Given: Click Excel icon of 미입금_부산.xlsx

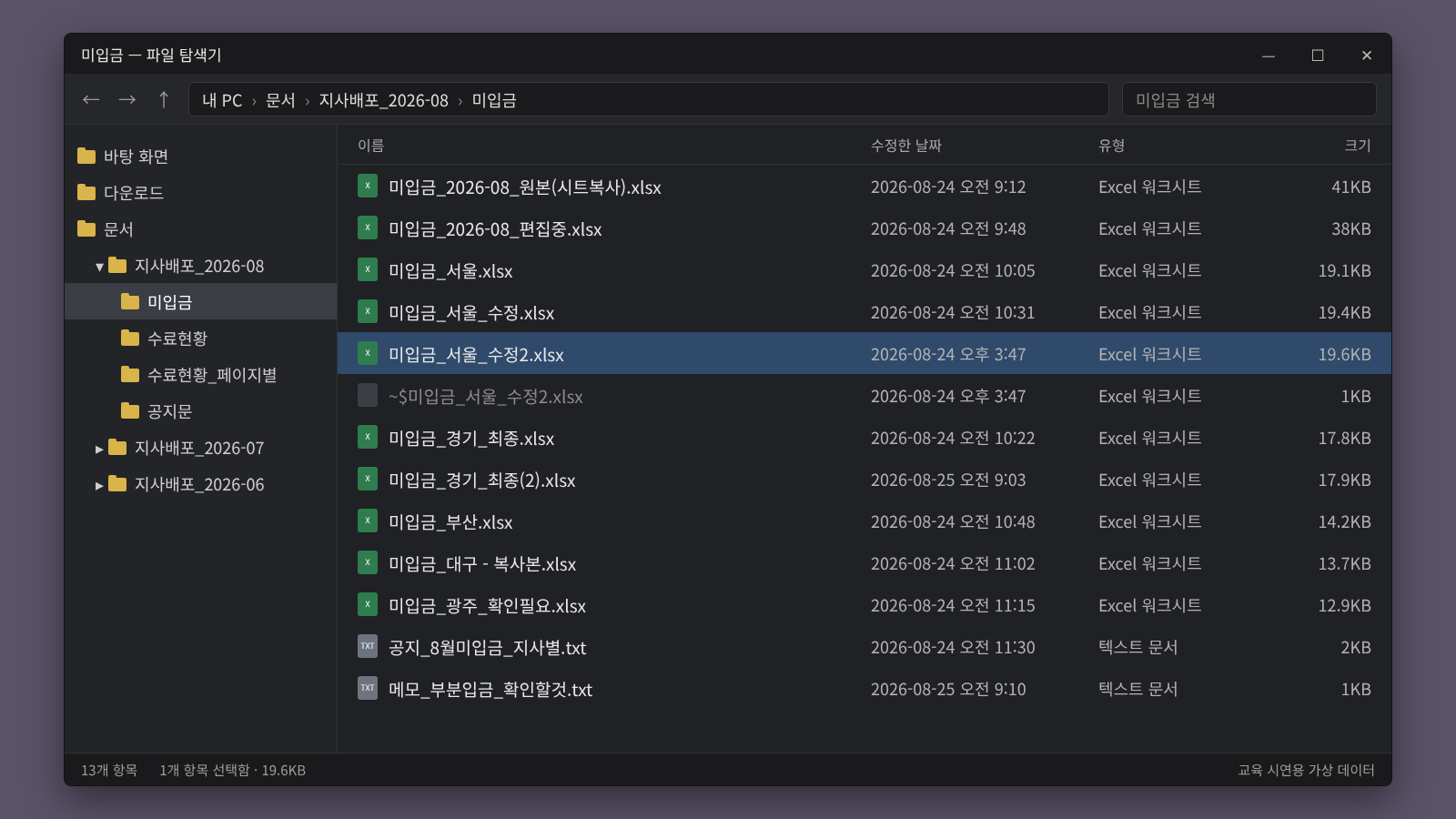Looking at the screenshot, I should tap(368, 521).
